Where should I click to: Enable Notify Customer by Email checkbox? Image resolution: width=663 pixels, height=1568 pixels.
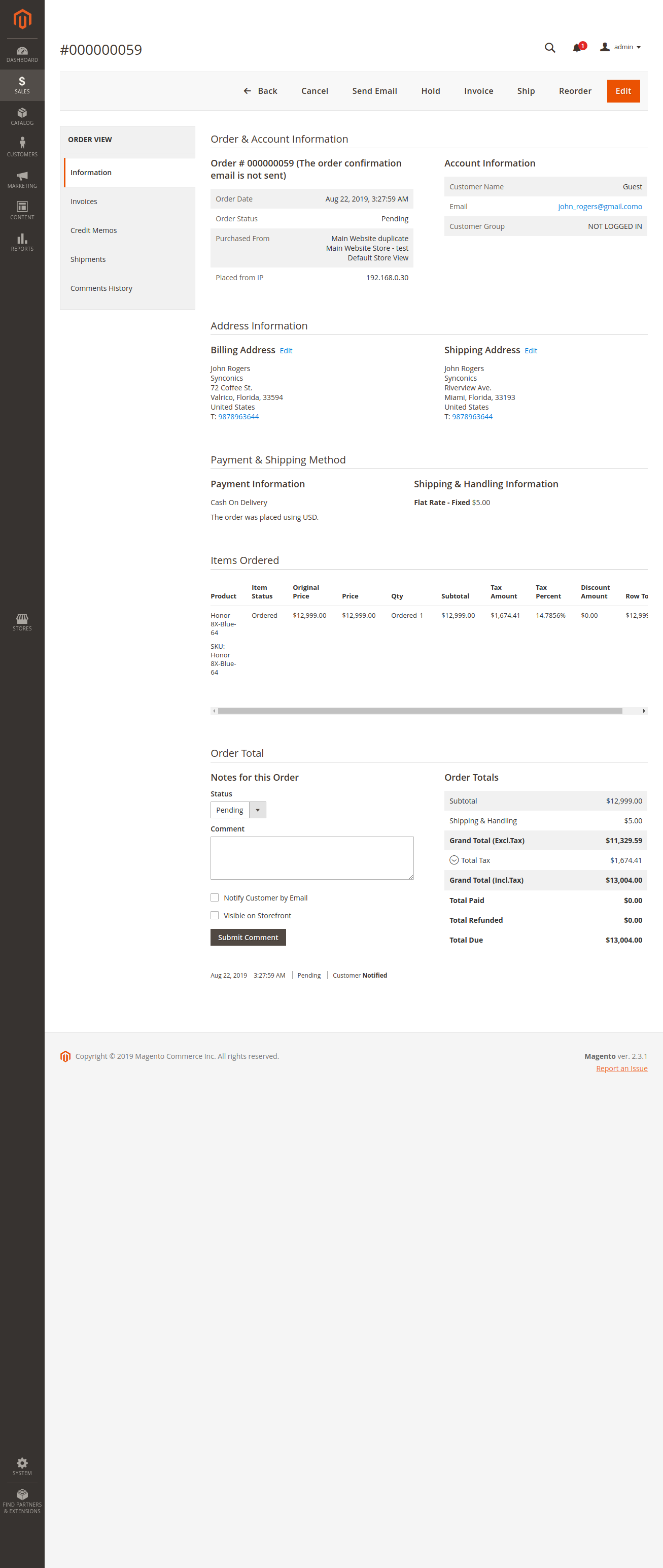[215, 897]
